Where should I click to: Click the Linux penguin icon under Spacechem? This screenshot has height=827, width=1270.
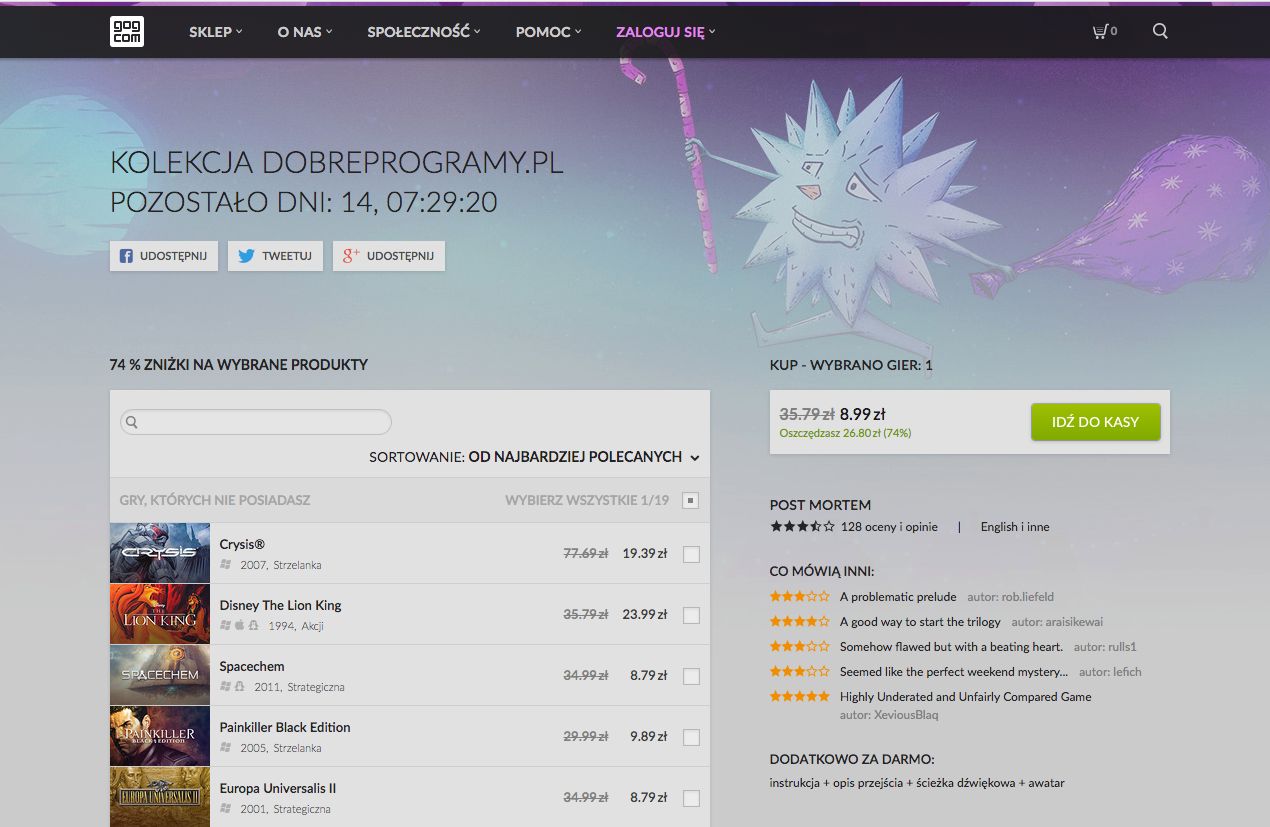pyautogui.click(x=238, y=686)
